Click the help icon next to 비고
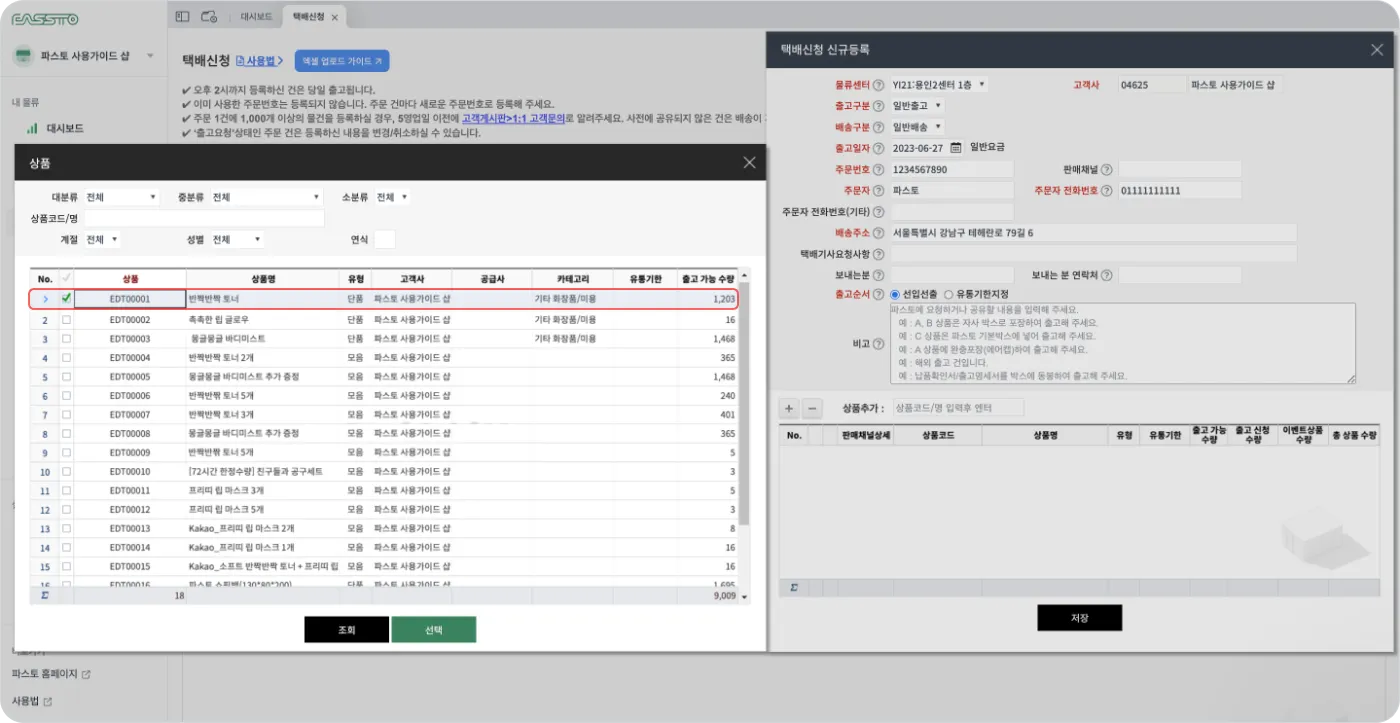The image size is (1400, 723). [878, 344]
